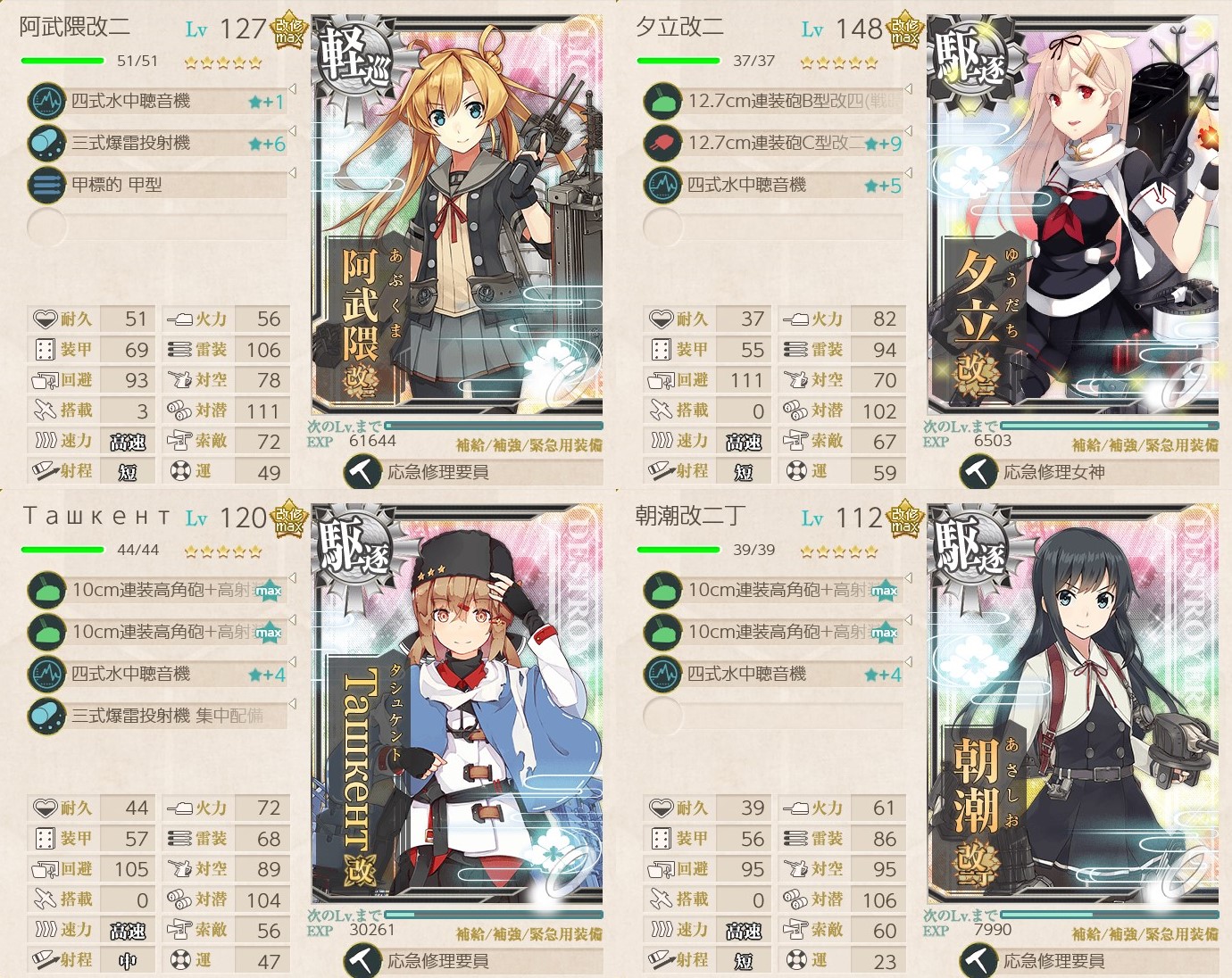Screen dimensions: 1232x978
Task: Click red gun icon for 12.7cm連装砲C型改二
Action: point(662,143)
